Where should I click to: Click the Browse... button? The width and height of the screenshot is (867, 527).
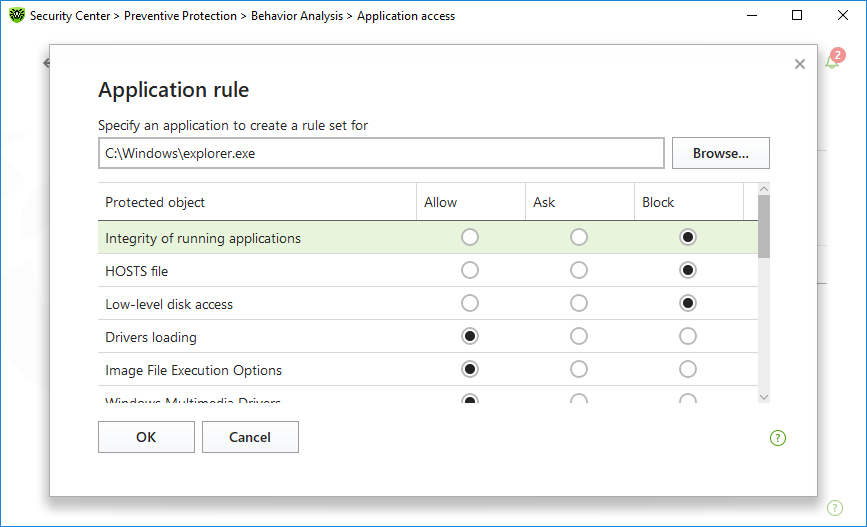720,153
